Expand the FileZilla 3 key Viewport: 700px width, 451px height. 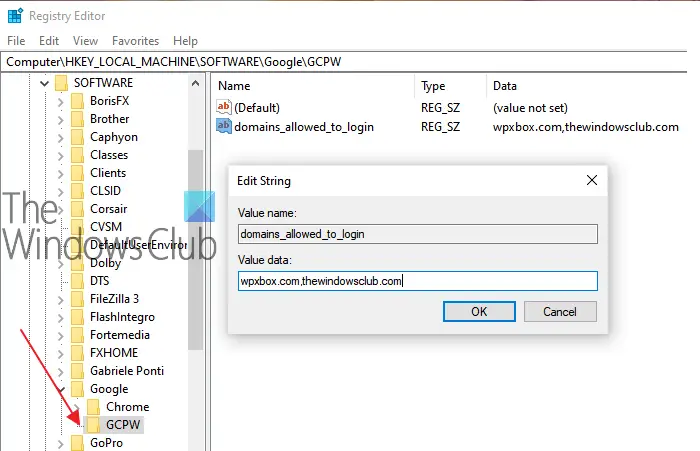click(60, 300)
